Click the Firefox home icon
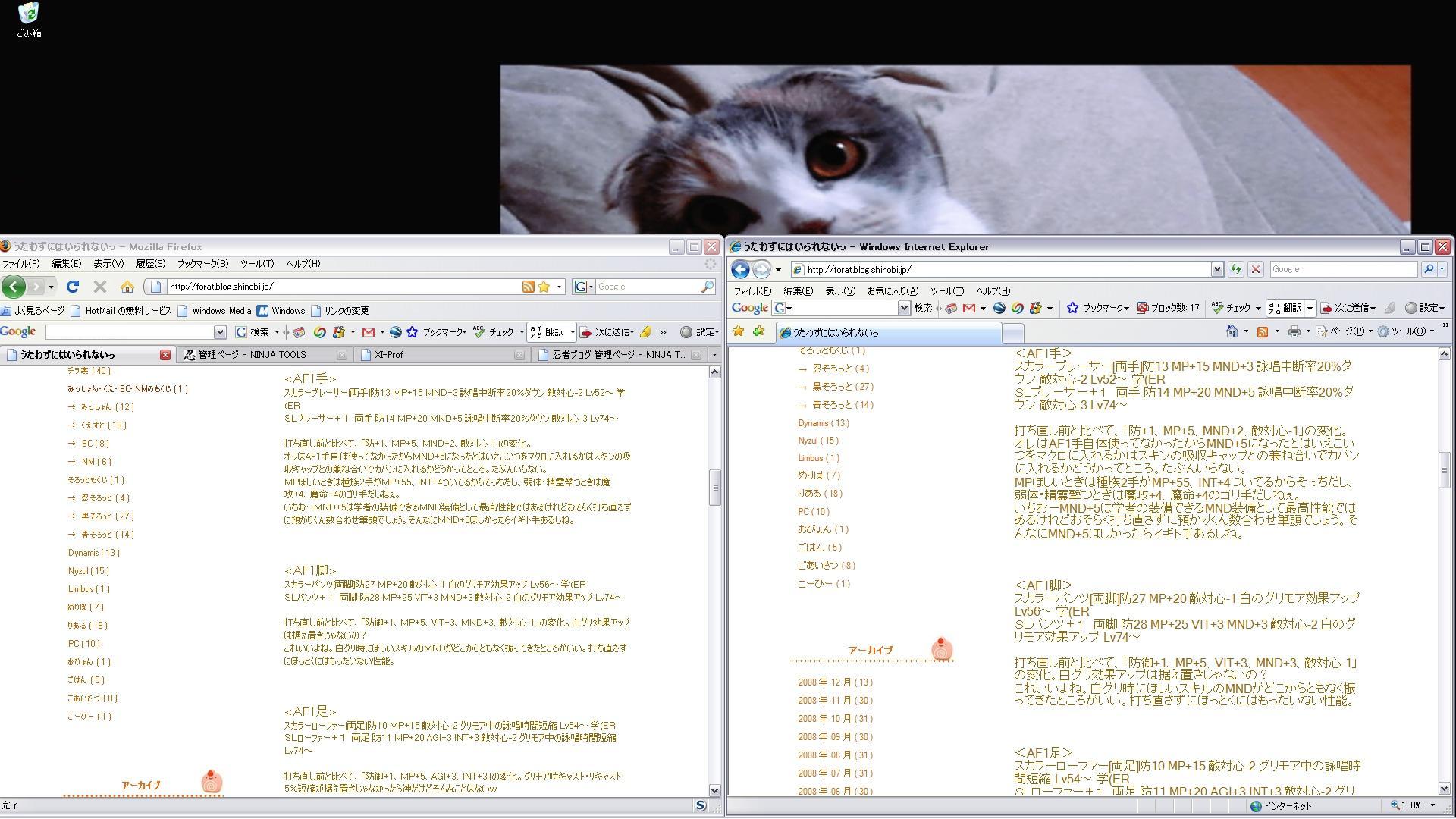This screenshot has height=819, width=1456. (x=127, y=287)
